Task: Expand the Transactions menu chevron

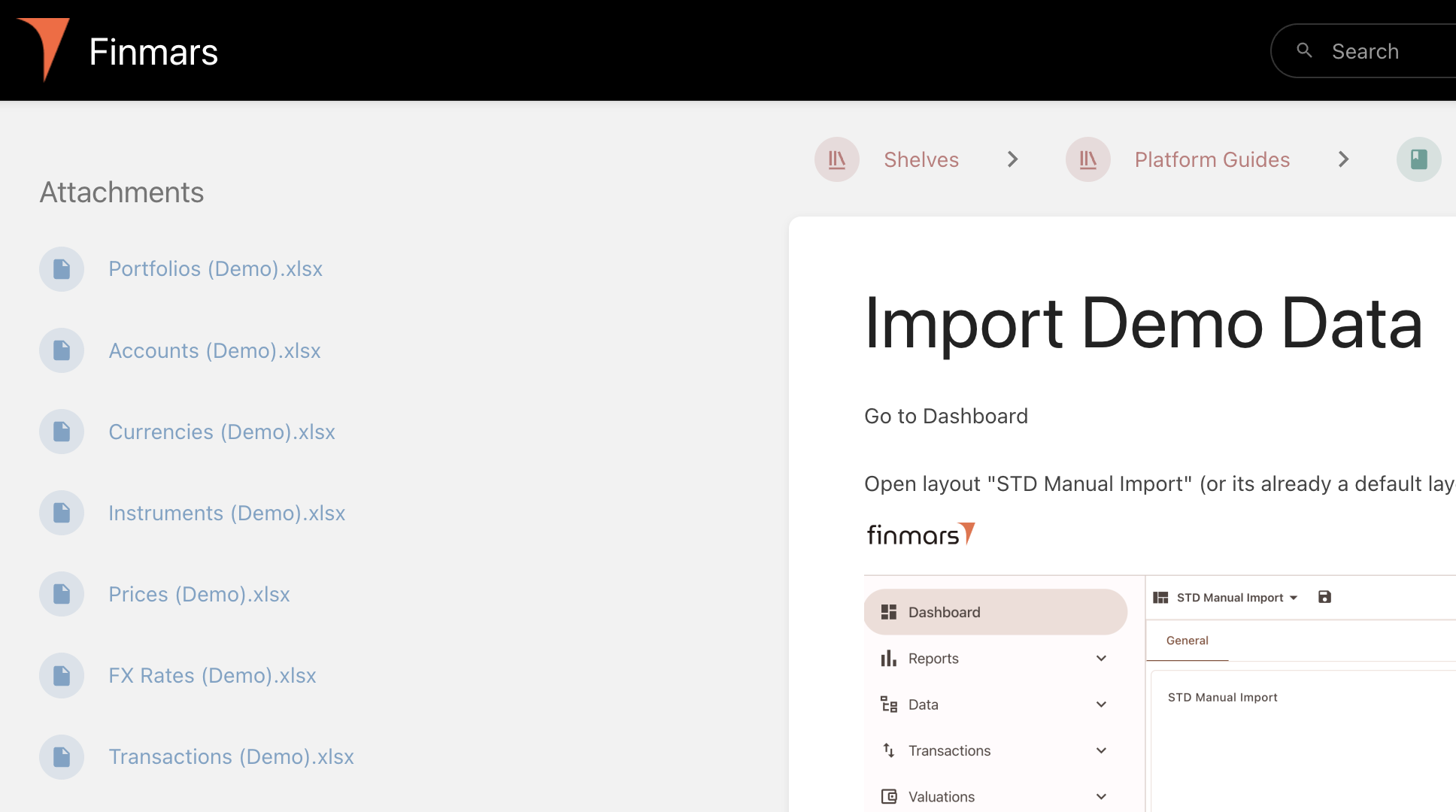Action: point(1101,750)
